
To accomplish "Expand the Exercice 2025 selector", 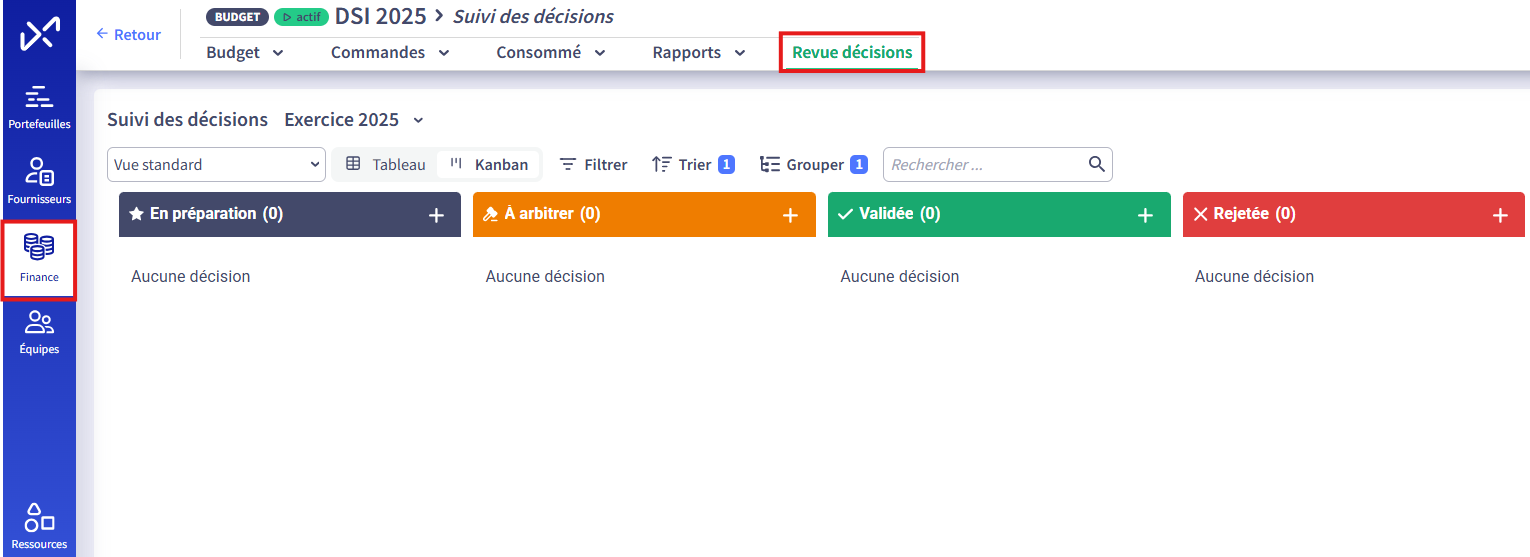I will click(x=354, y=120).
